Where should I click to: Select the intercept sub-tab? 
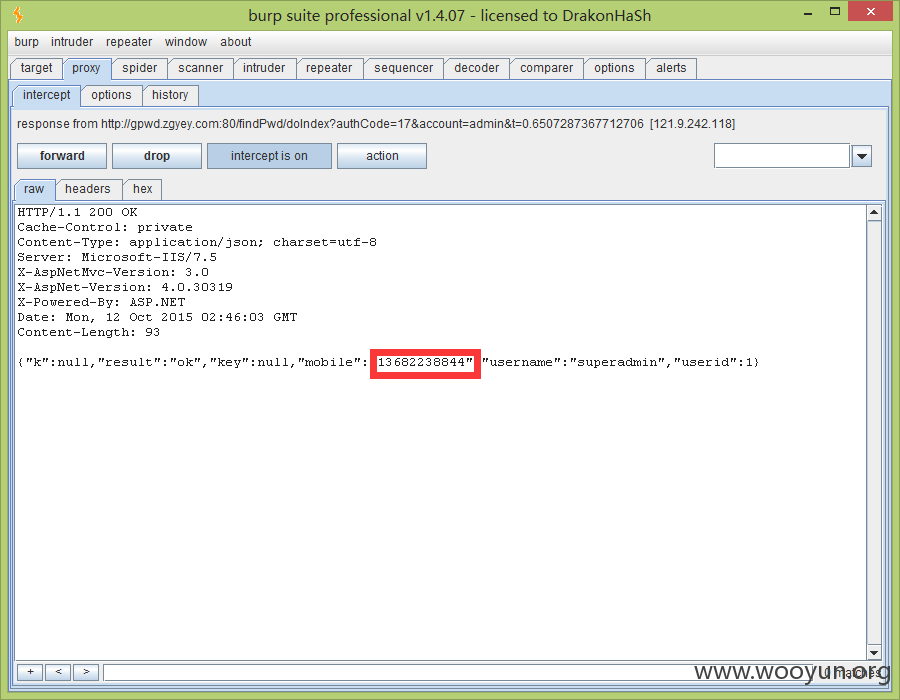[46, 95]
